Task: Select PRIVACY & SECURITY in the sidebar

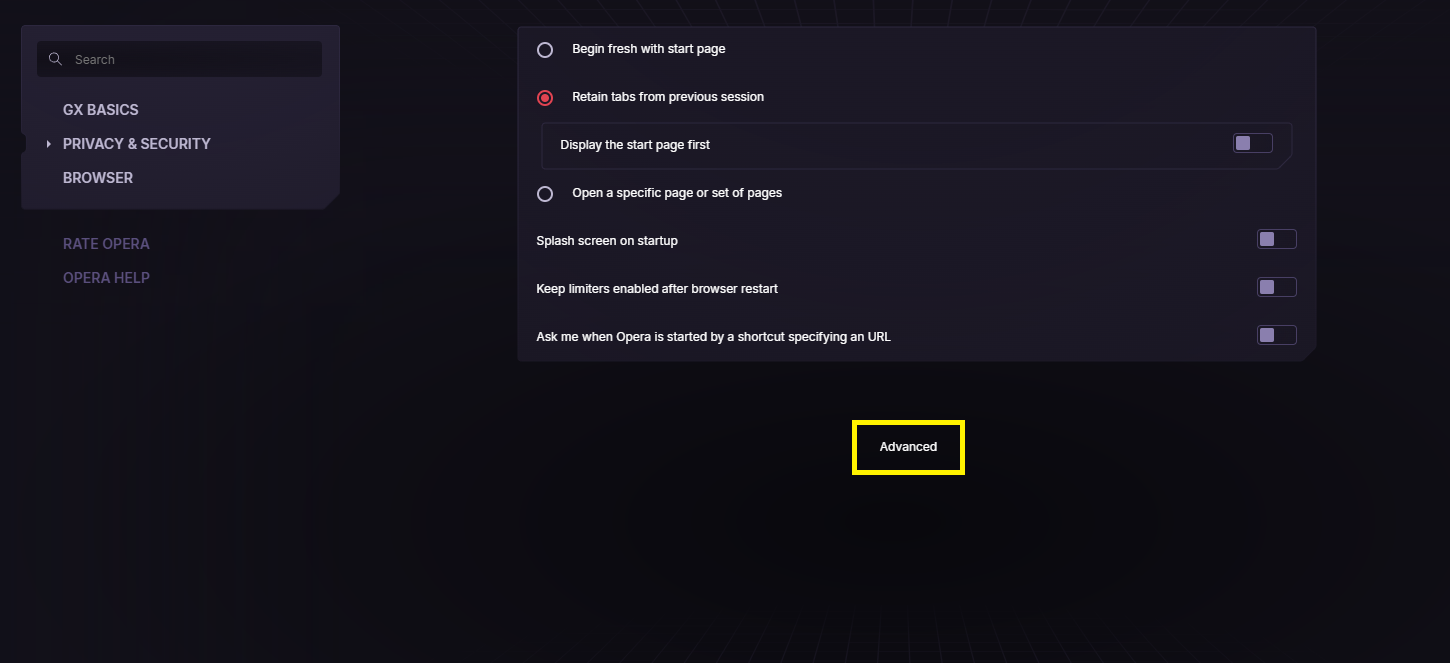Action: coord(137,144)
